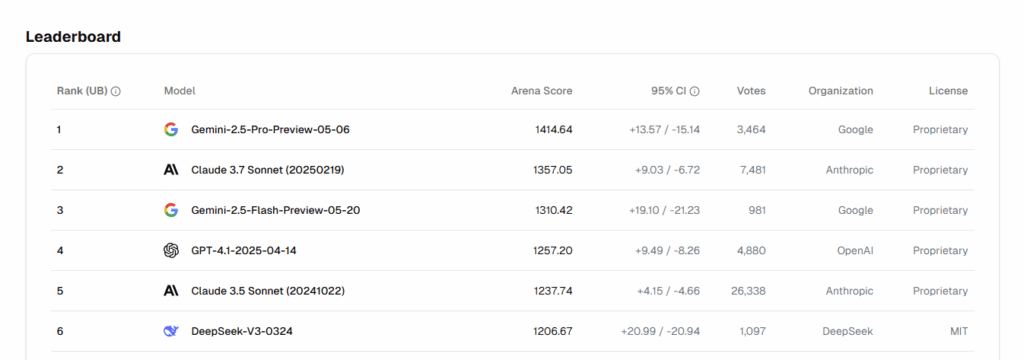Click the License column header

948,91
